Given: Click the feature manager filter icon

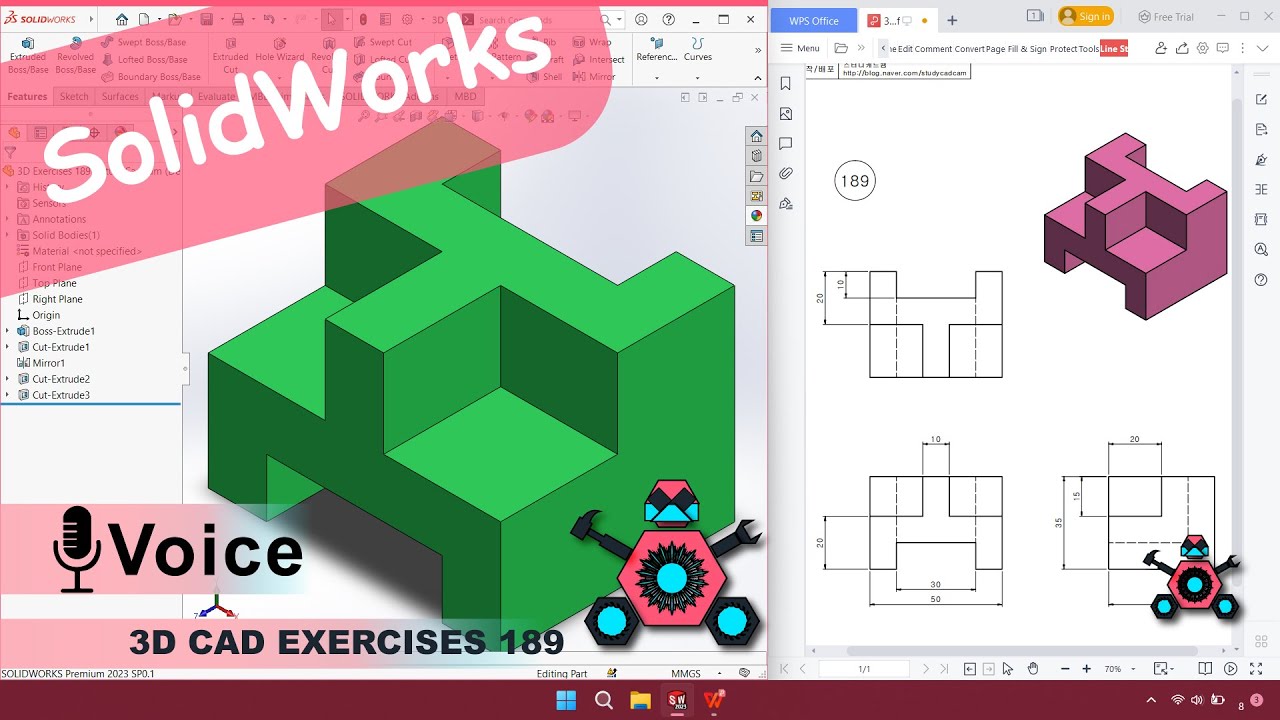Looking at the screenshot, I should pyautogui.click(x=10, y=153).
